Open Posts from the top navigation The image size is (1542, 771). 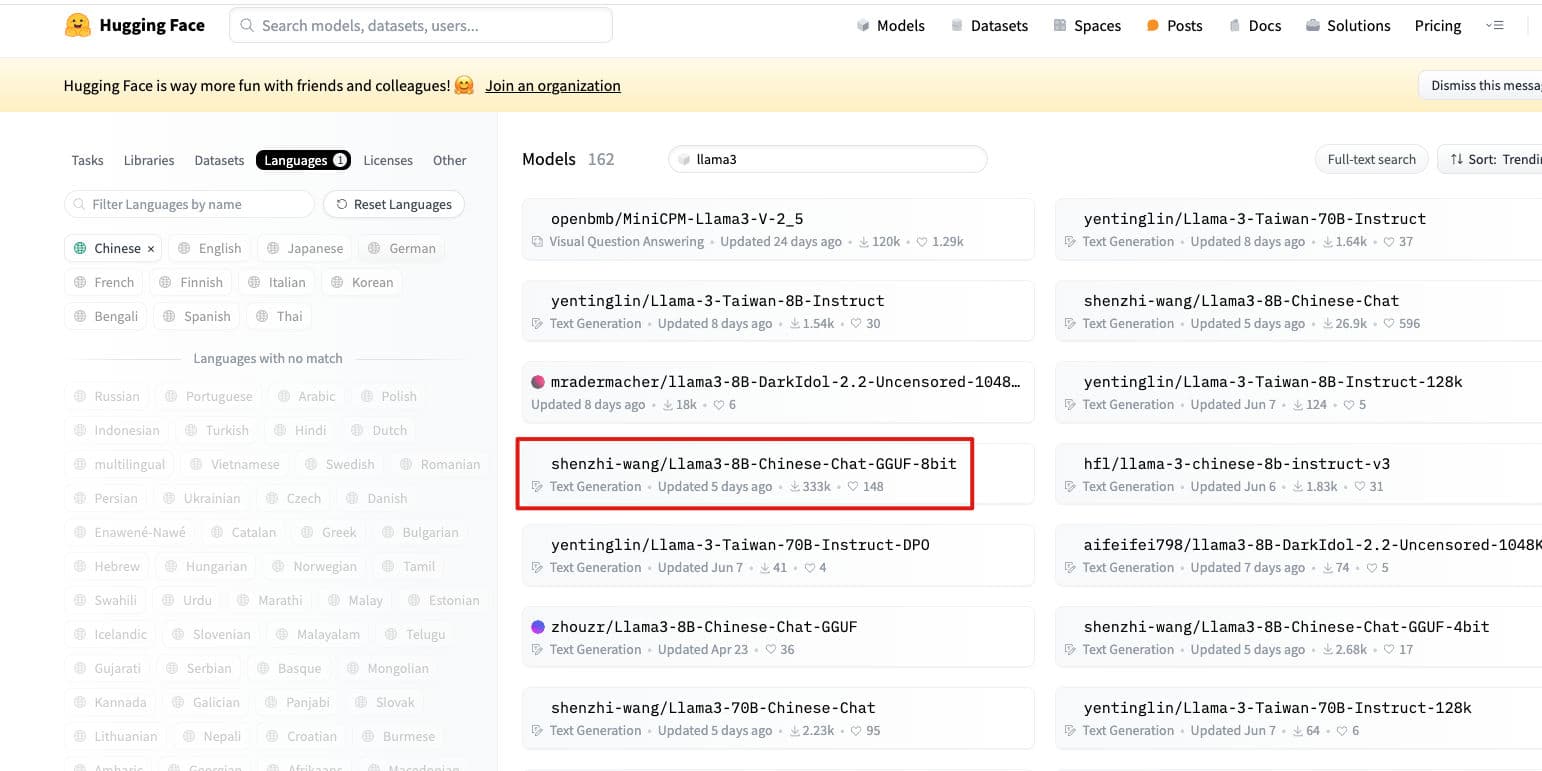coord(1174,26)
